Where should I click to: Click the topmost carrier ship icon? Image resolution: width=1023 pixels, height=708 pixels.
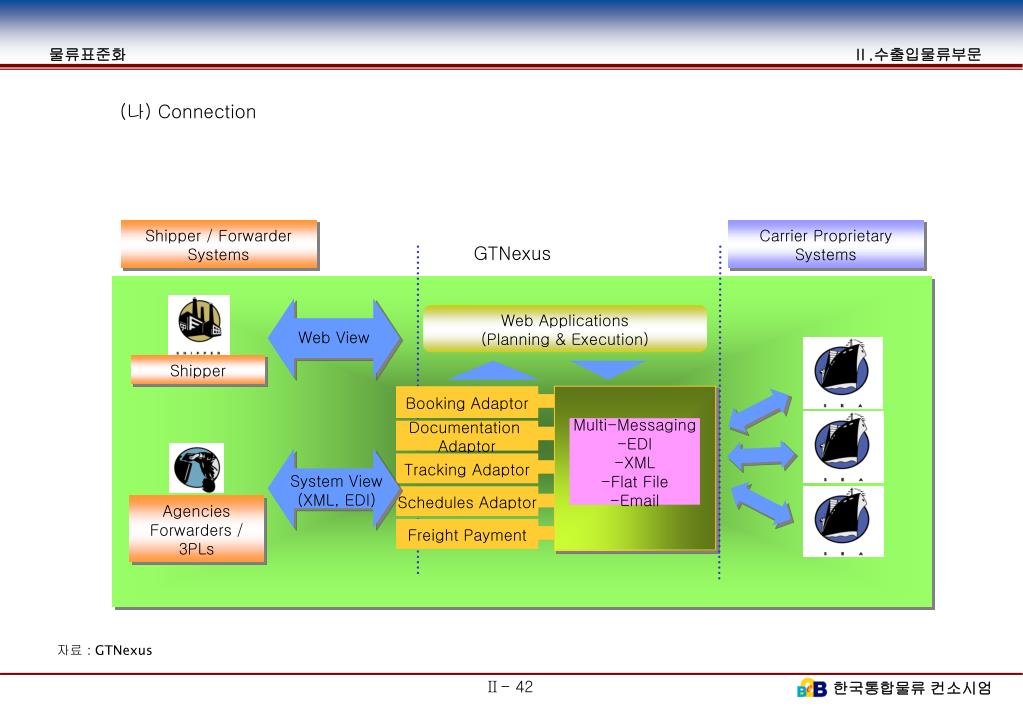[842, 373]
